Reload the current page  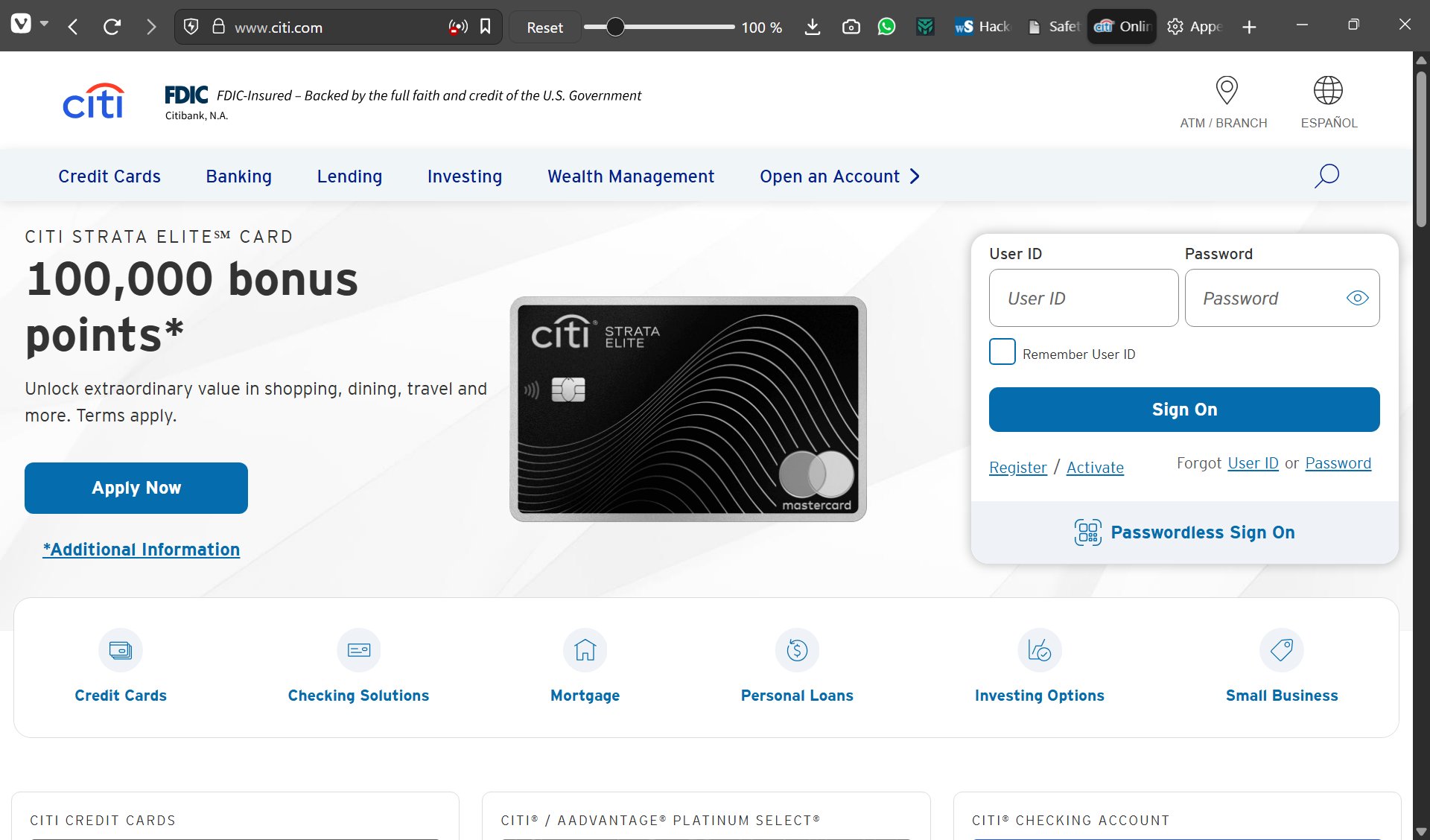point(112,28)
